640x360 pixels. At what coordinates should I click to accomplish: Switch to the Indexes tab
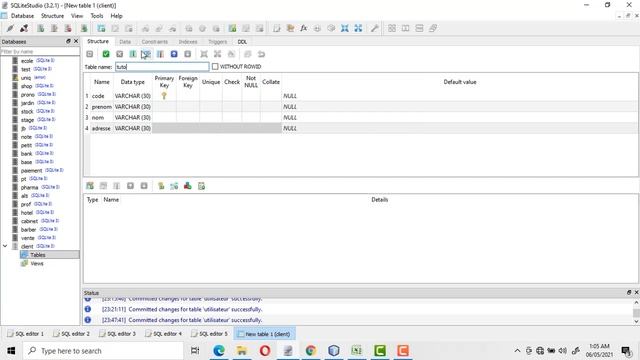pyautogui.click(x=188, y=42)
